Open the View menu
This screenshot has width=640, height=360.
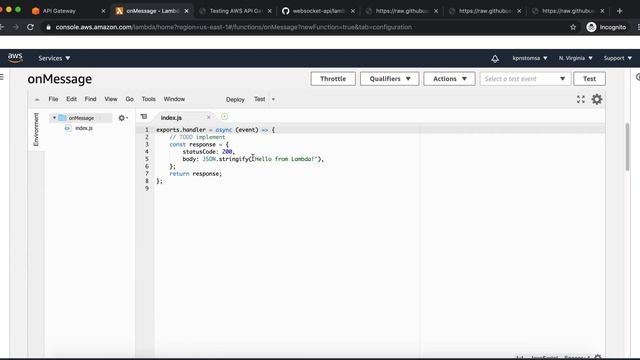[111, 99]
